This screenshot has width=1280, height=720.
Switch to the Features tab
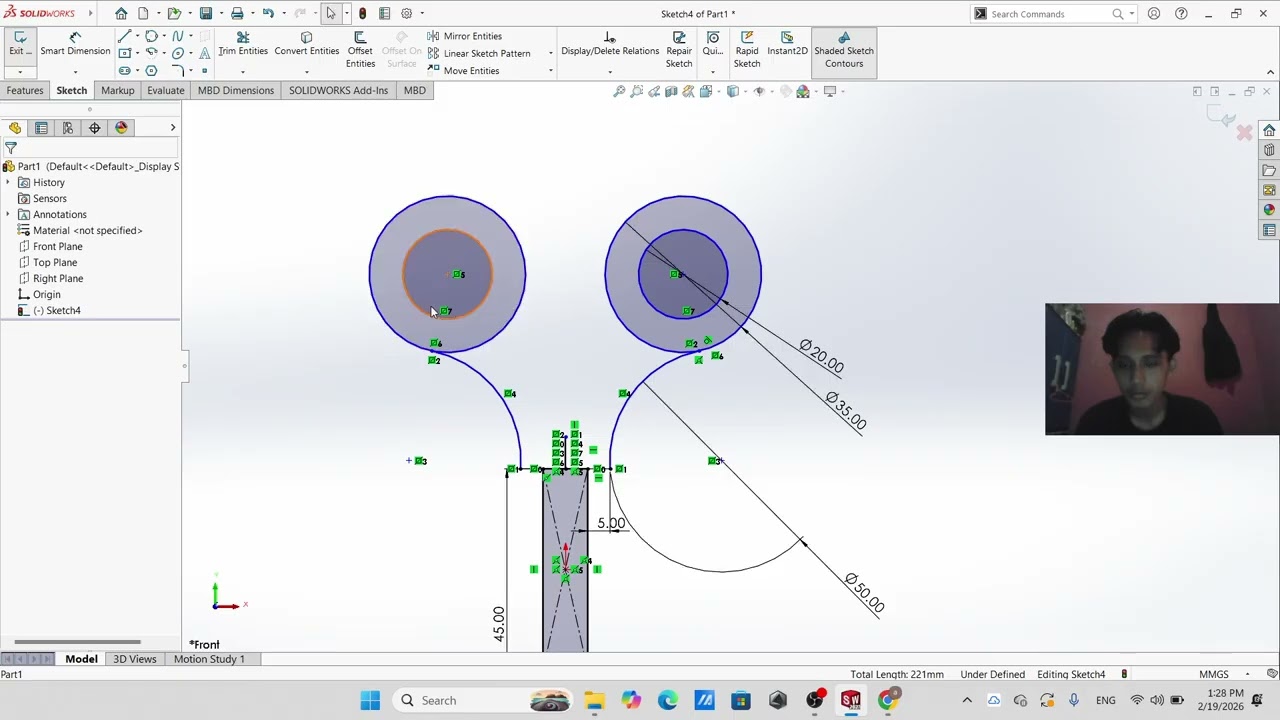25,90
